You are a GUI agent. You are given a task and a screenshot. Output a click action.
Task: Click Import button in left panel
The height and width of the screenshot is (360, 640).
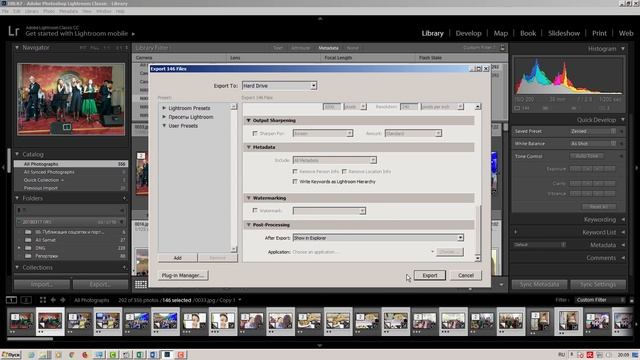click(x=42, y=284)
